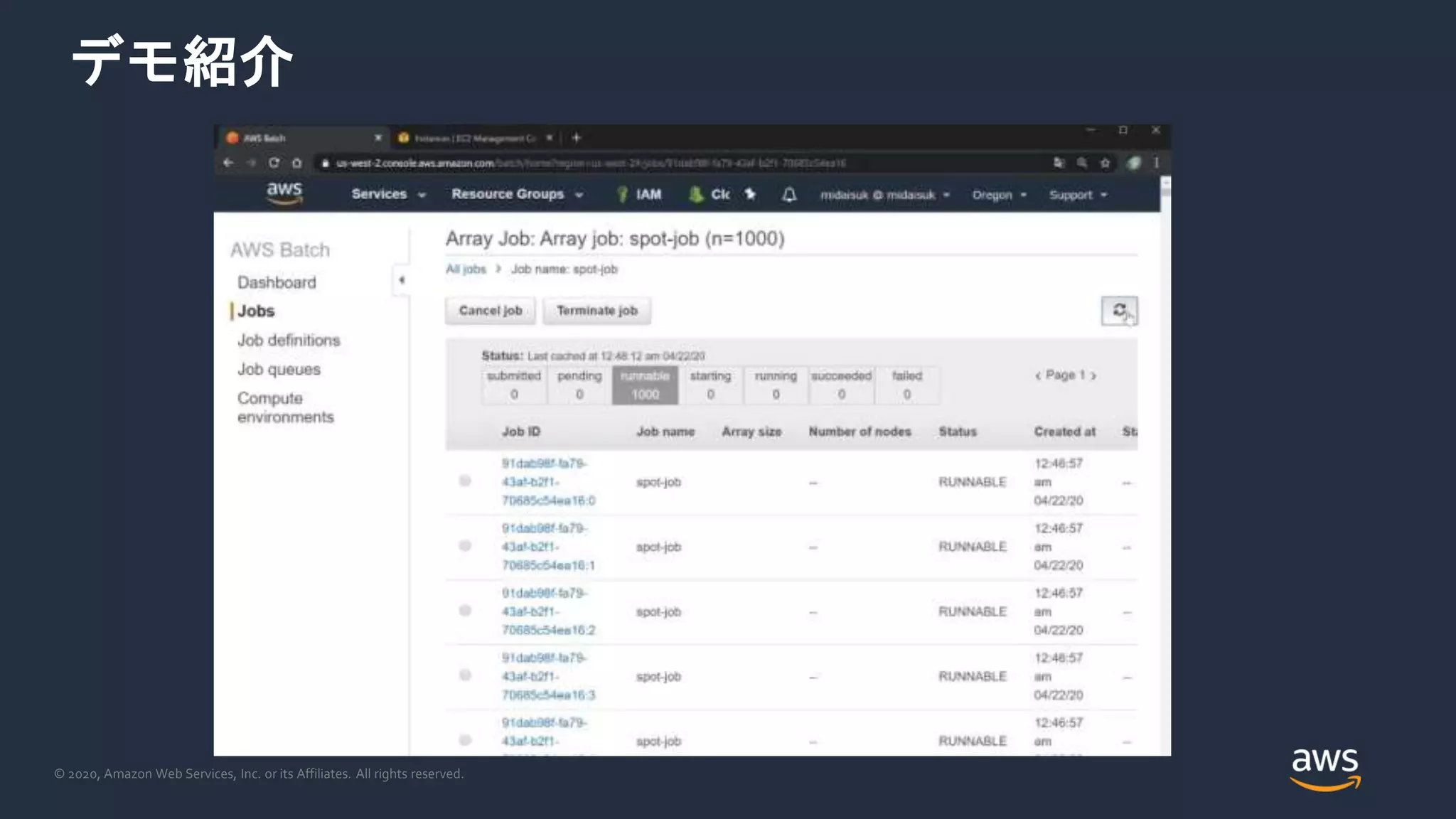Open the Resource Groups dropdown
The image size is (1456, 819).
(517, 194)
